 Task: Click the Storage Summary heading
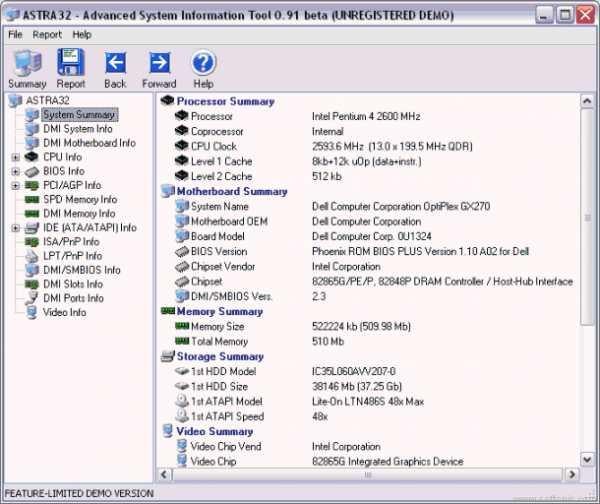[220, 357]
